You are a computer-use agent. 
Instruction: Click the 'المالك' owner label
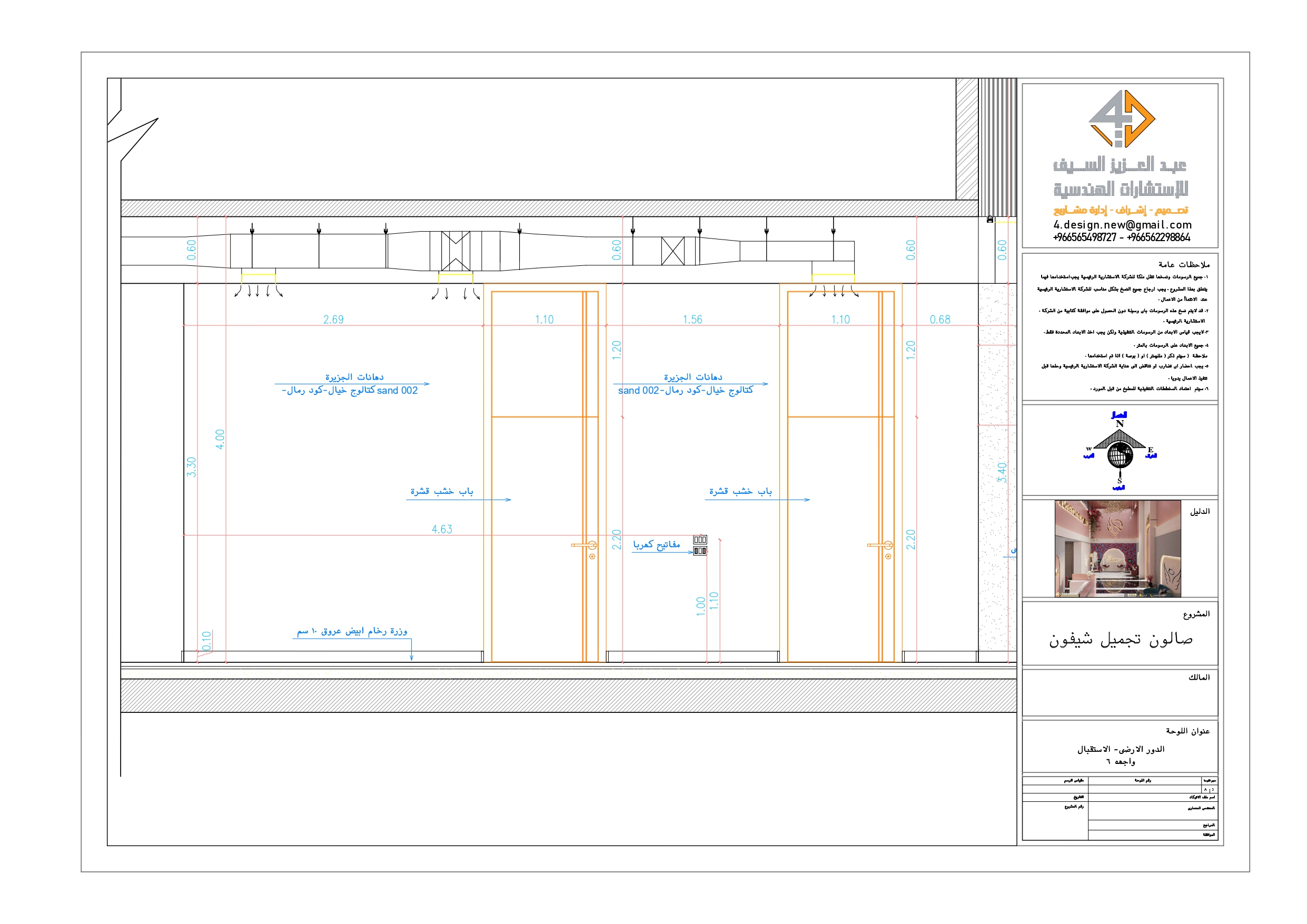coord(1199,677)
